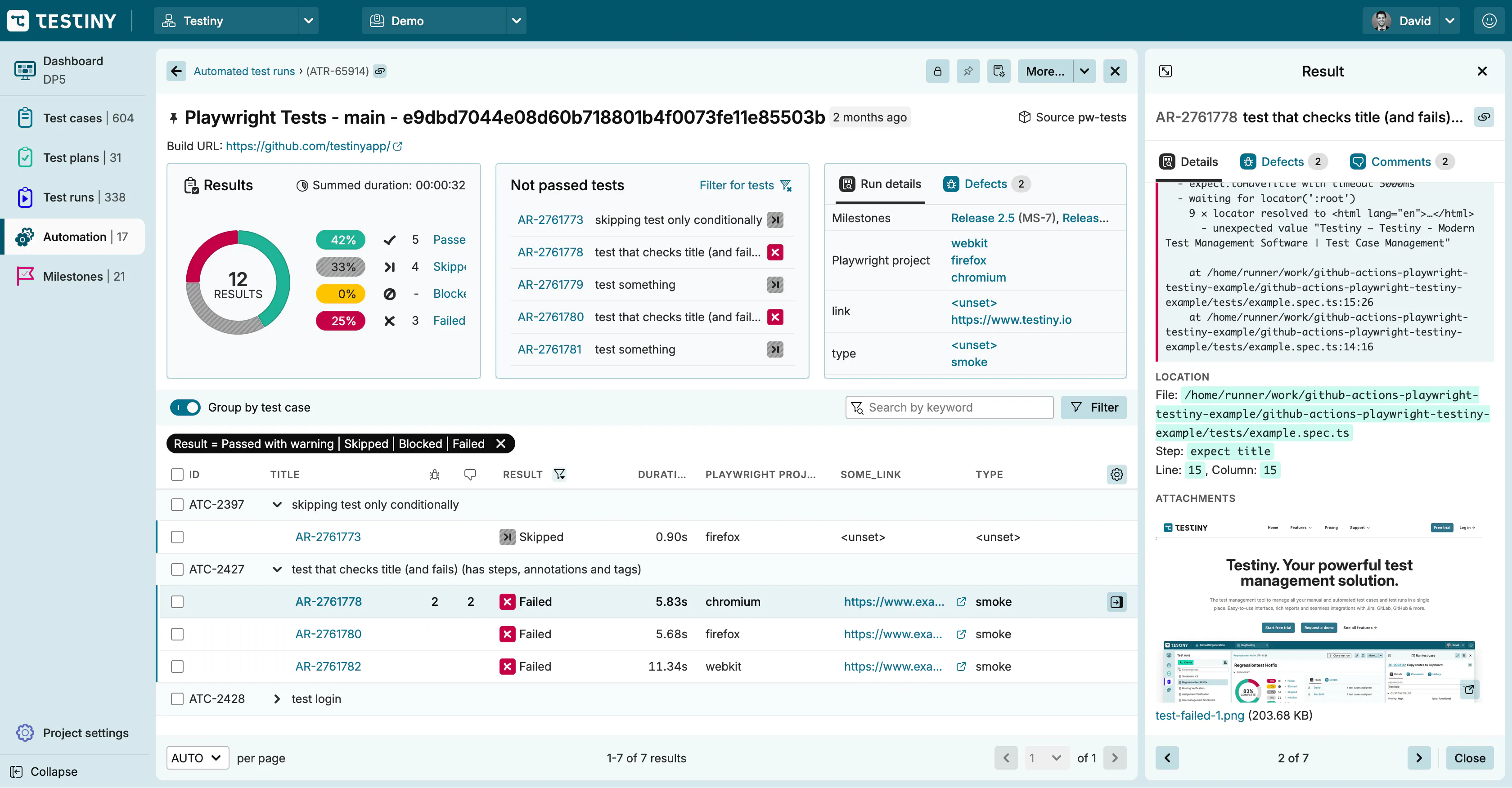1512x788 pixels.
Task: Go to next page of results
Action: [x=1115, y=758]
